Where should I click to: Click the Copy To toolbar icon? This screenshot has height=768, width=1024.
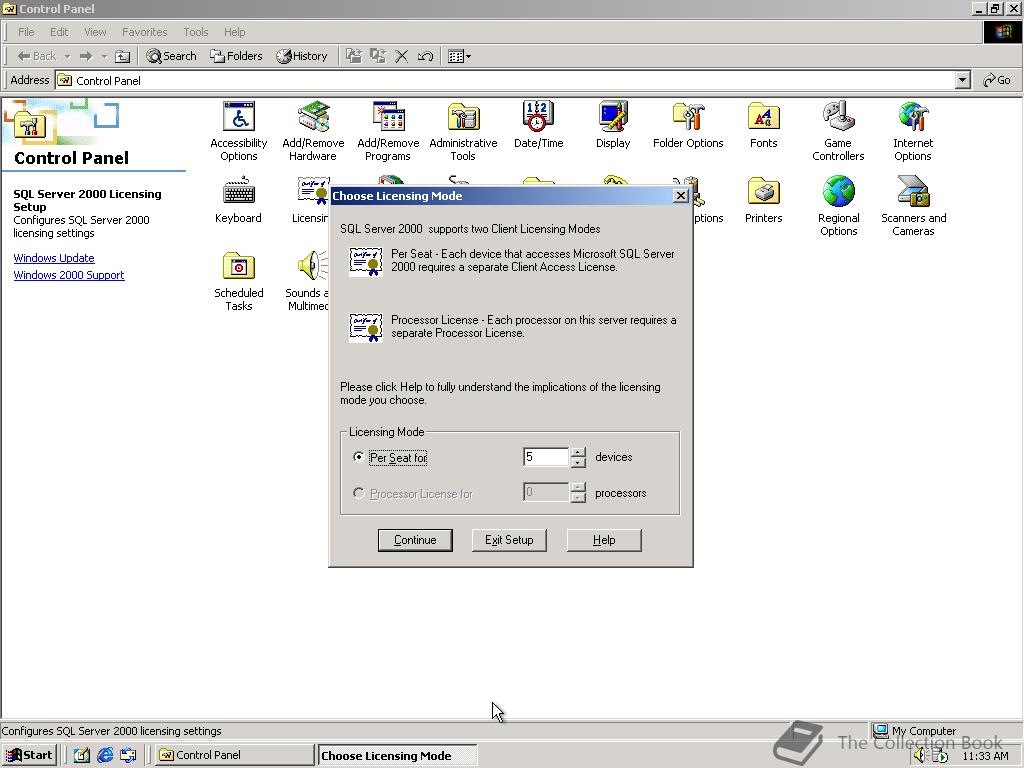(377, 56)
